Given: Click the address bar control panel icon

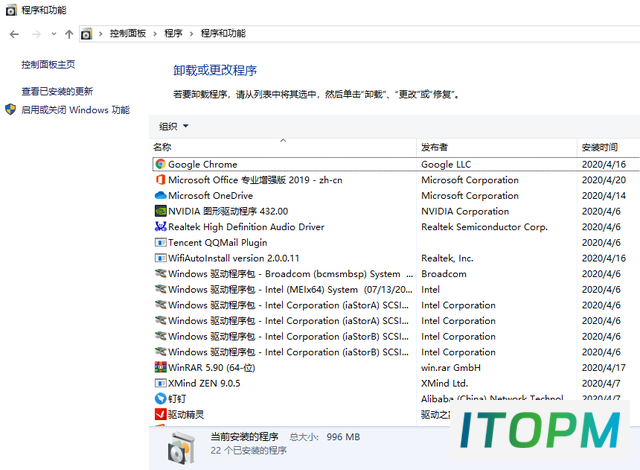Looking at the screenshot, I should click(x=86, y=34).
